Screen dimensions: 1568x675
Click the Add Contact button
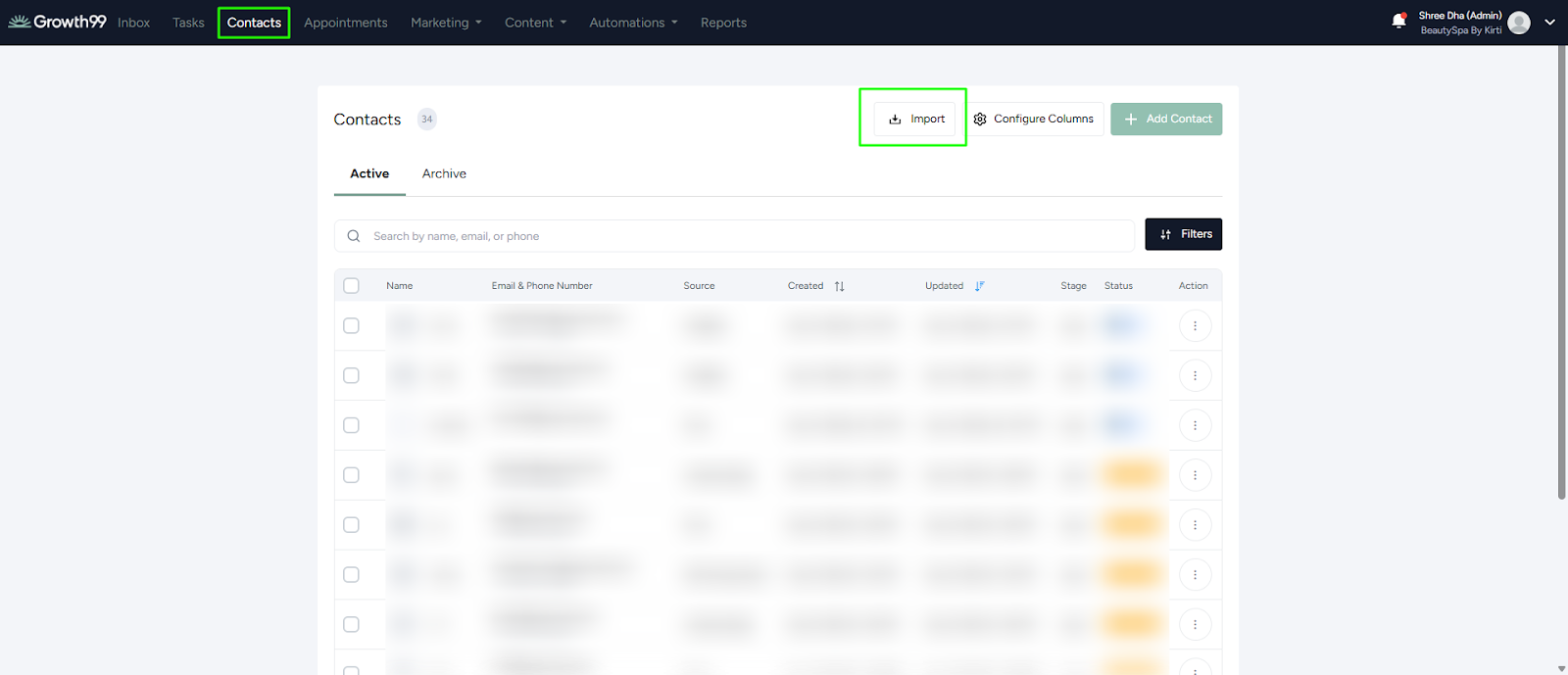coord(1166,119)
